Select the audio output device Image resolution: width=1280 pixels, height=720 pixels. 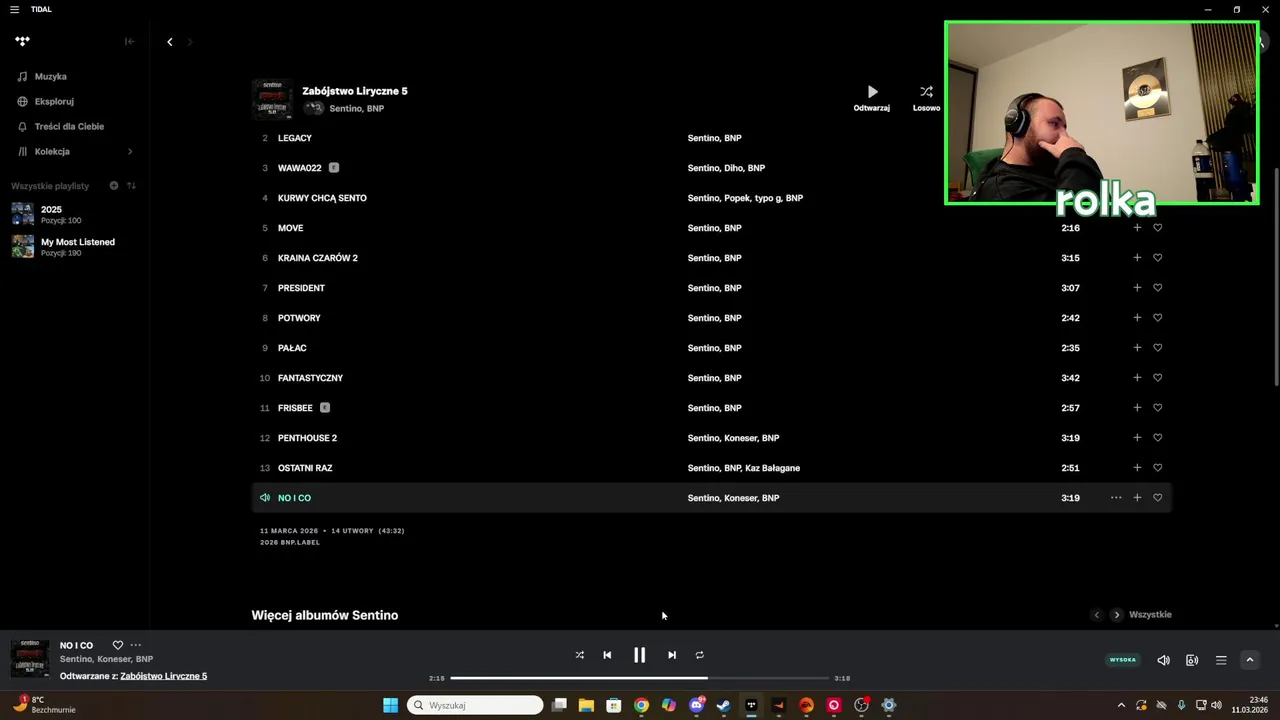pyautogui.click(x=1192, y=660)
